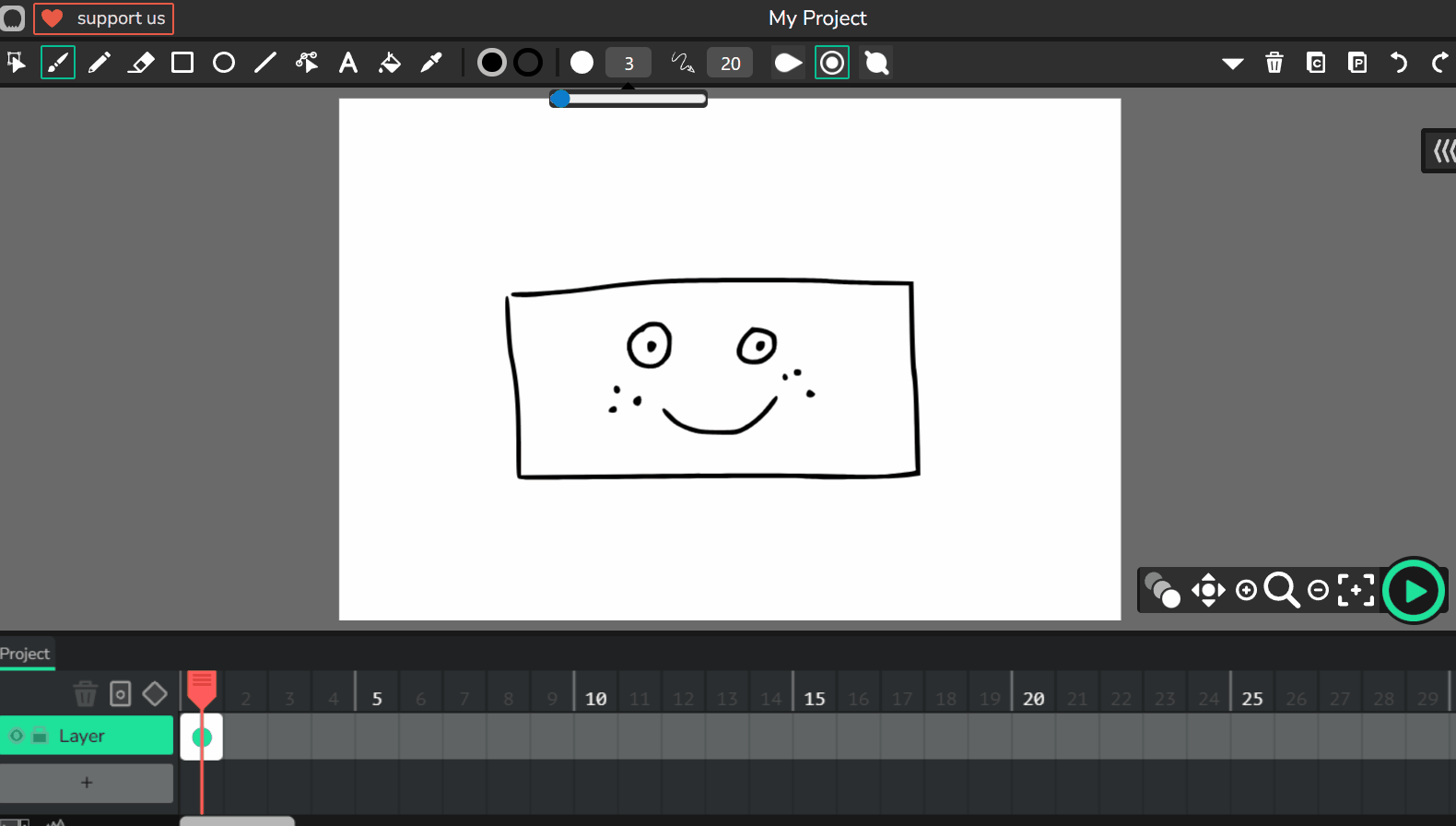The image size is (1456, 826).
Task: Expand the collapsed inspector side panel
Action: (1441, 150)
